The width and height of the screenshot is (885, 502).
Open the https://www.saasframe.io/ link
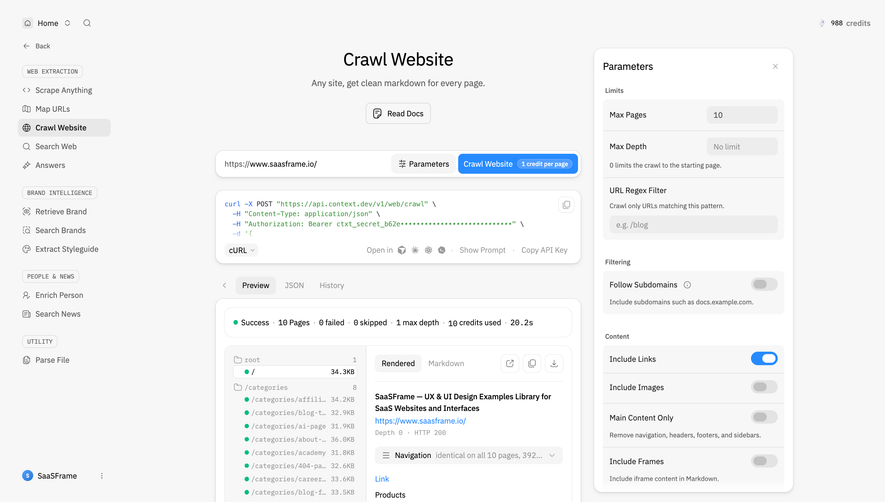[x=420, y=421]
